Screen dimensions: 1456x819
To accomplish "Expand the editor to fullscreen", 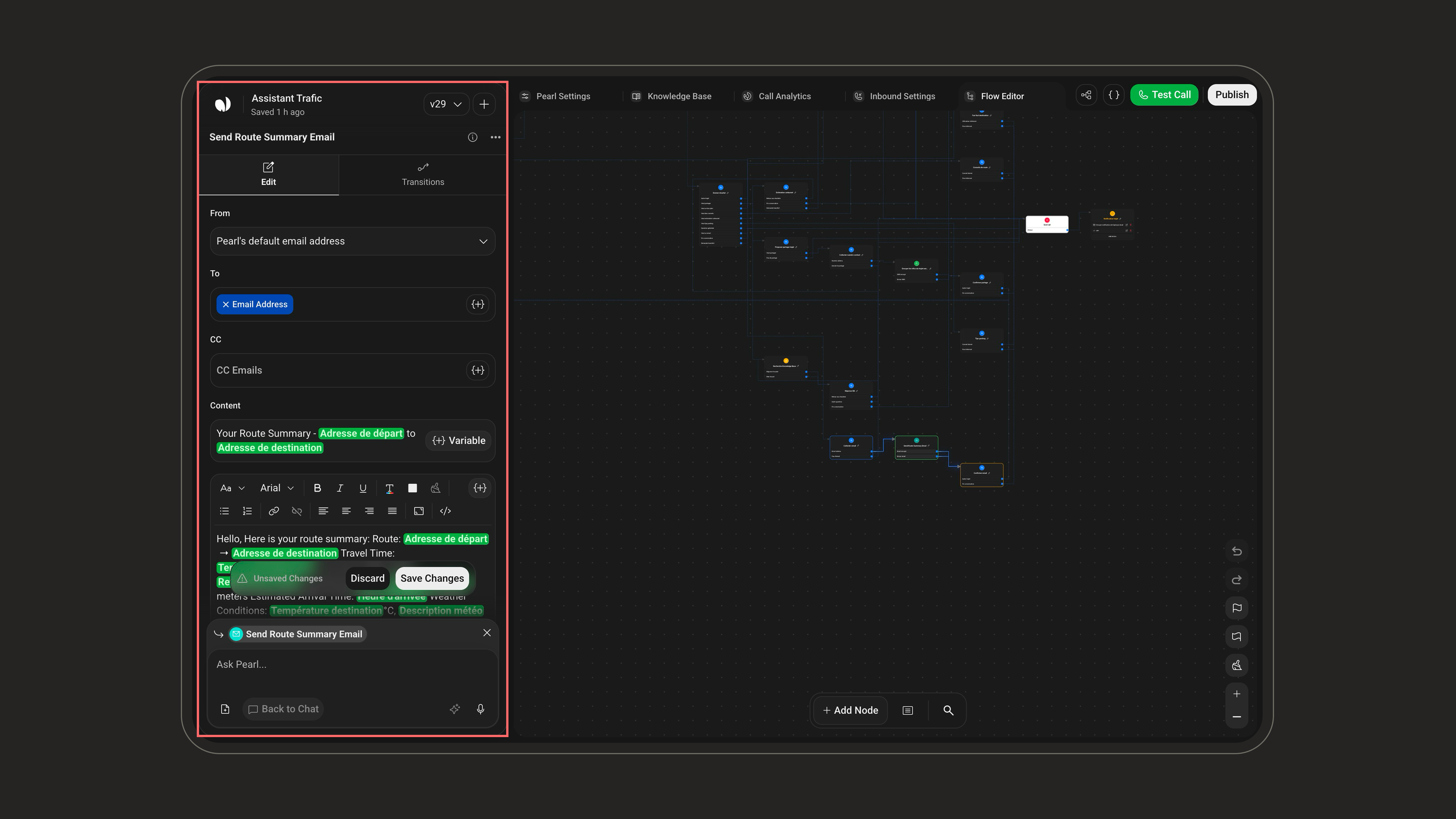I will pos(419,511).
